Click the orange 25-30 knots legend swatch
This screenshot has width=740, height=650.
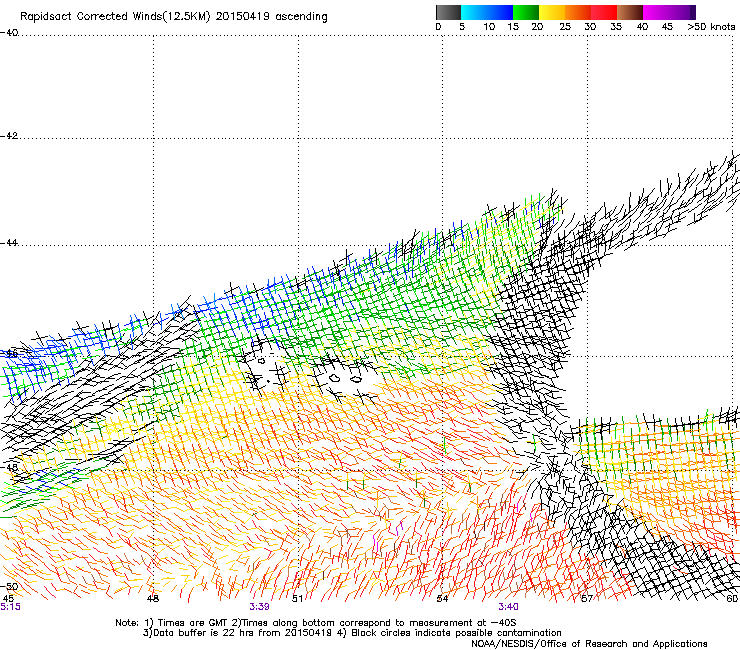pos(578,12)
